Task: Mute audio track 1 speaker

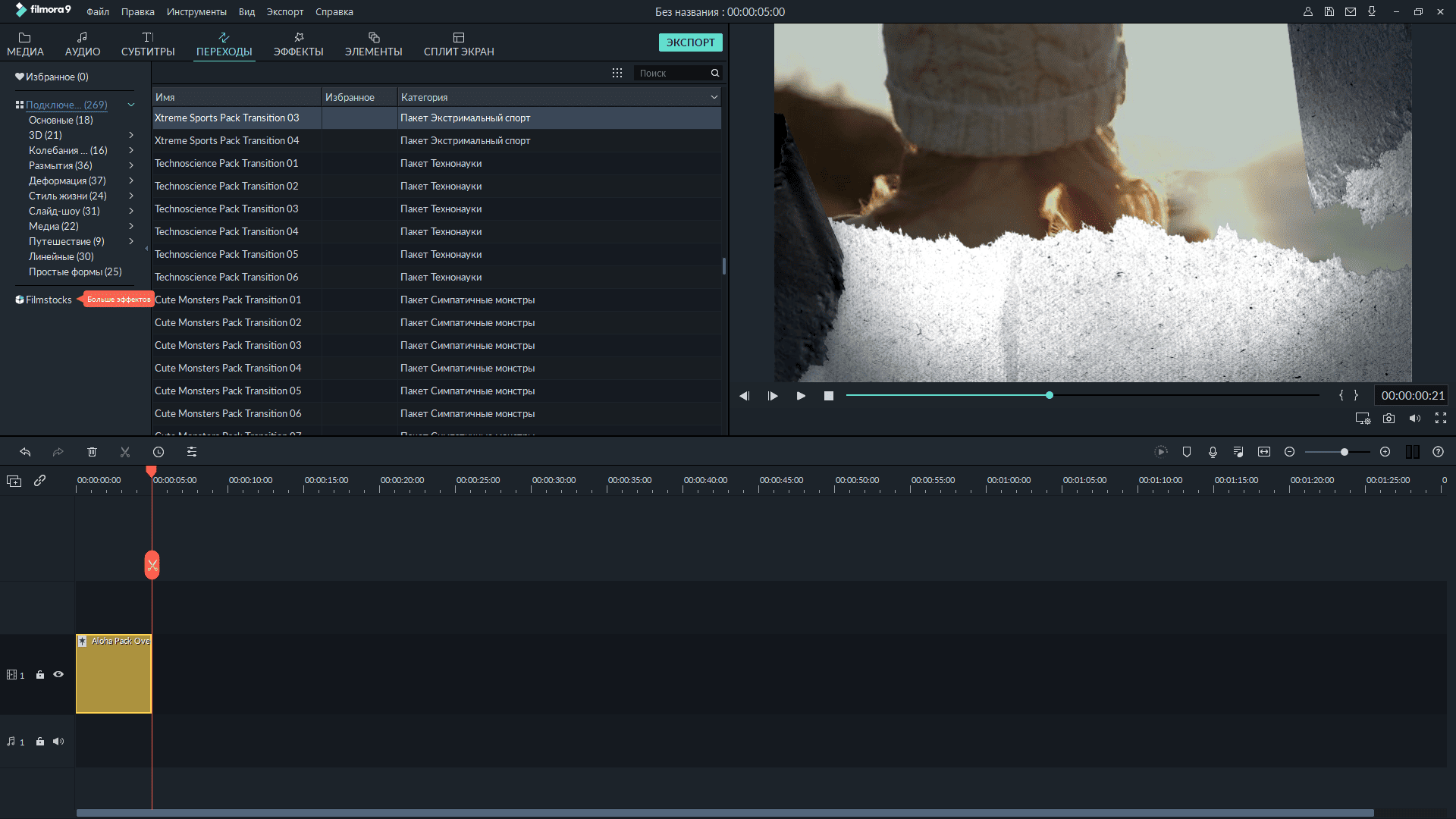Action: pyautogui.click(x=58, y=742)
